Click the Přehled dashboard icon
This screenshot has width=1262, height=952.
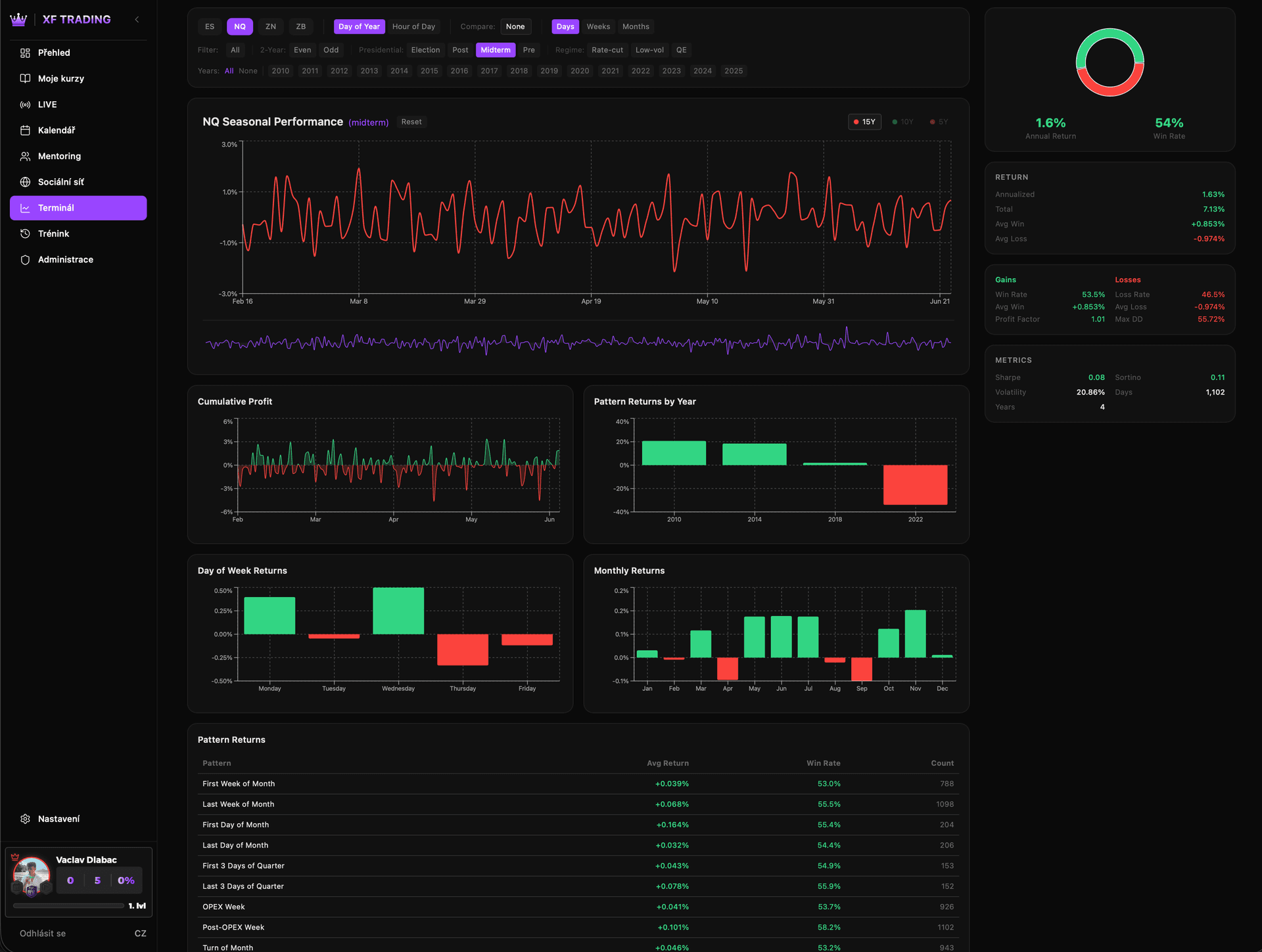click(25, 53)
